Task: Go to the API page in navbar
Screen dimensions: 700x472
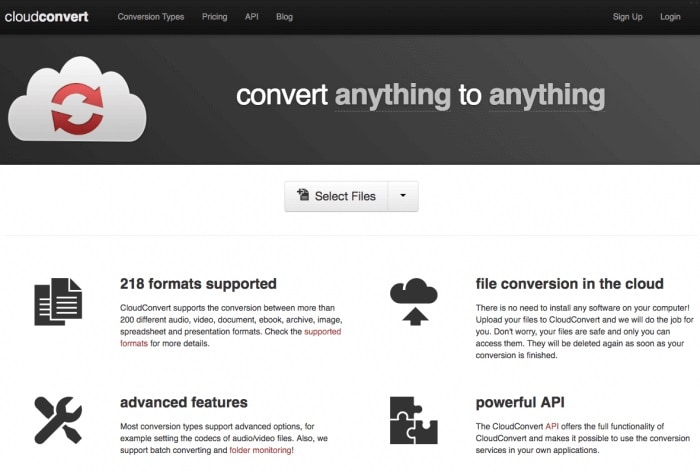Action: 251,17
